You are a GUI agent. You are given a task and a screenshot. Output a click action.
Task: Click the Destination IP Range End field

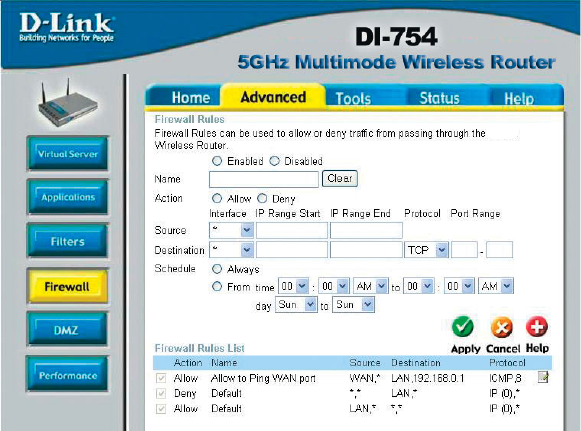click(x=366, y=250)
